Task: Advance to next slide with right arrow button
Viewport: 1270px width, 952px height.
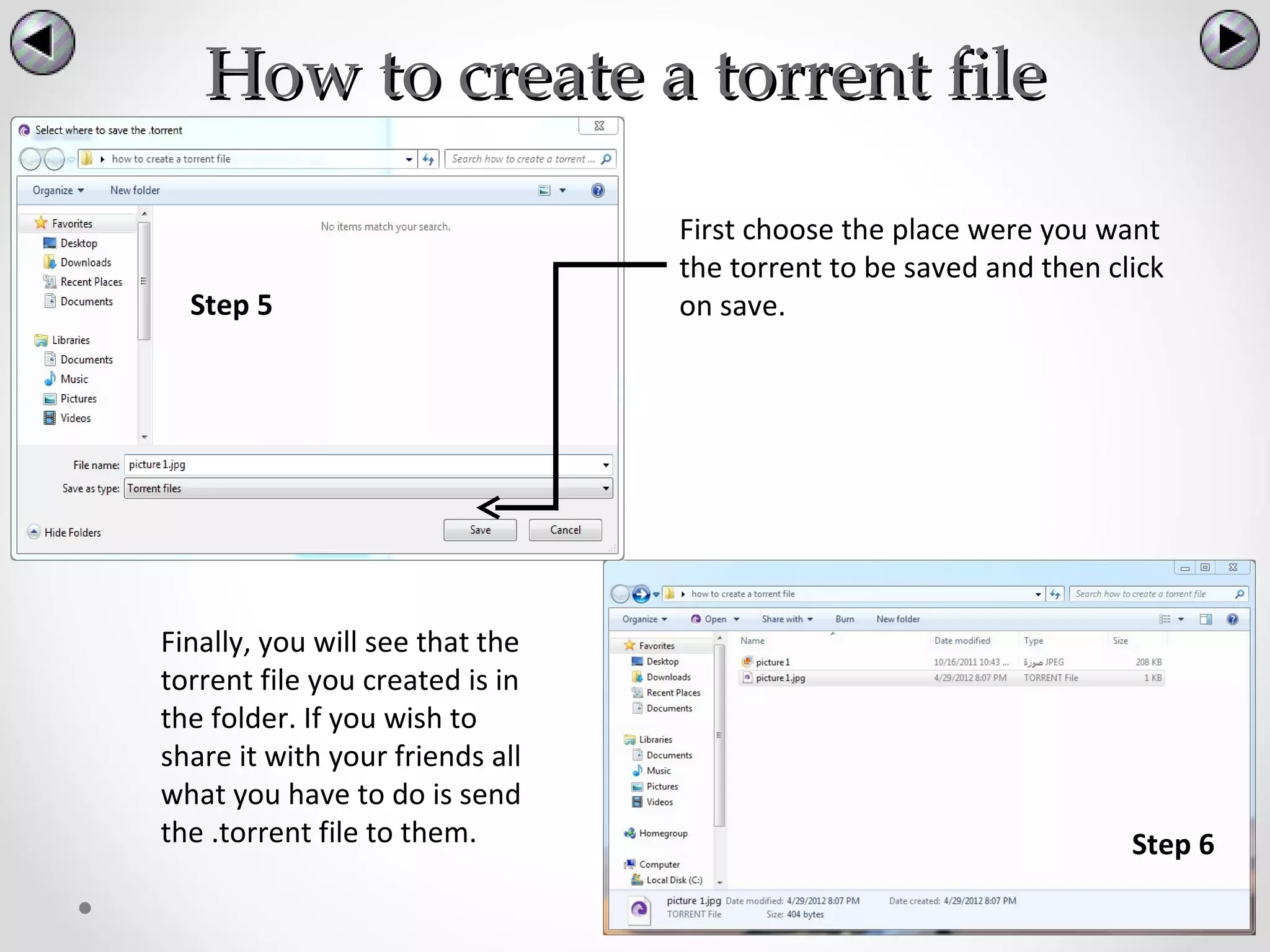Action: [1229, 40]
